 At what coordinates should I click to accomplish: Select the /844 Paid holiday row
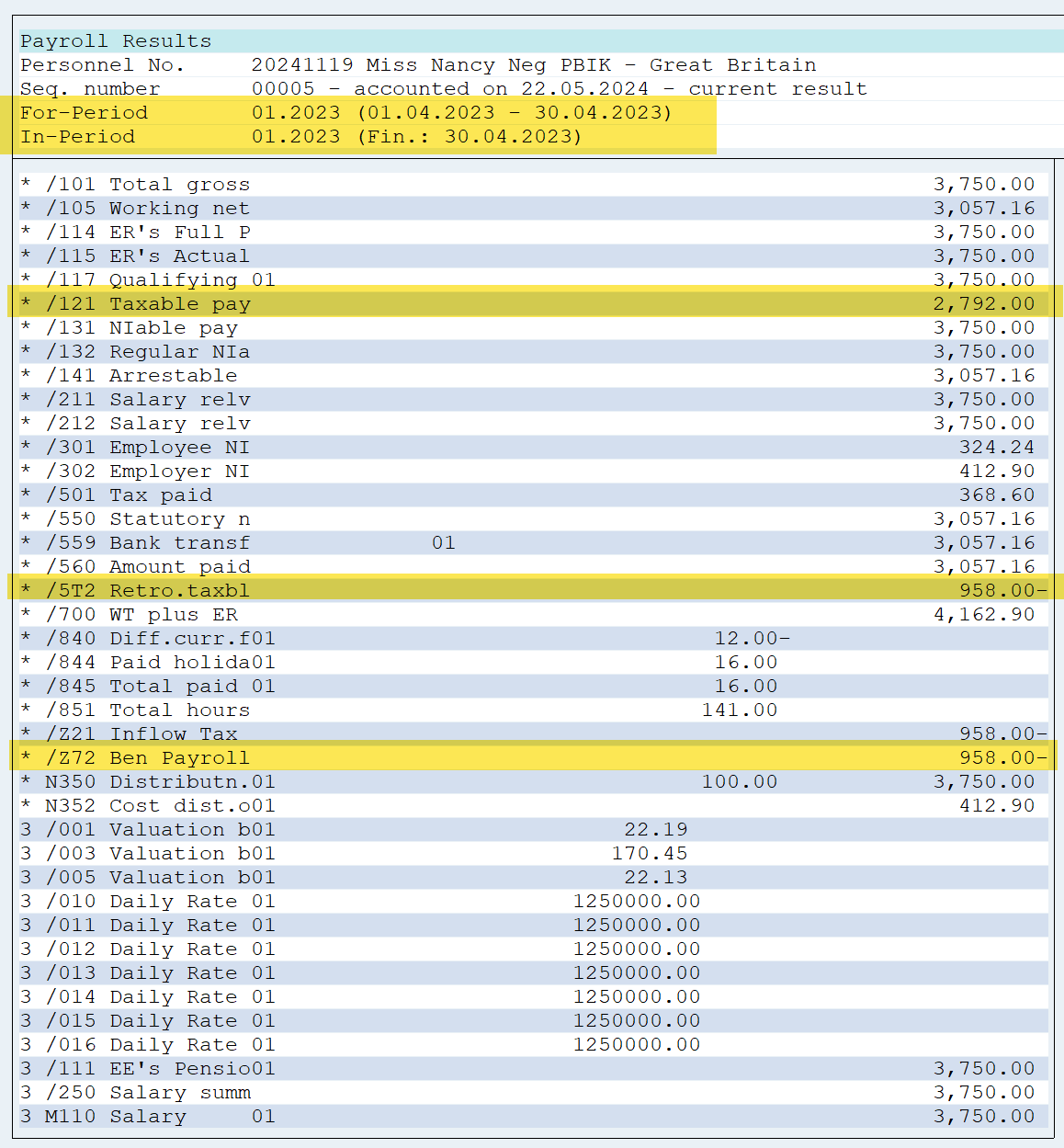pyautogui.click(x=533, y=663)
